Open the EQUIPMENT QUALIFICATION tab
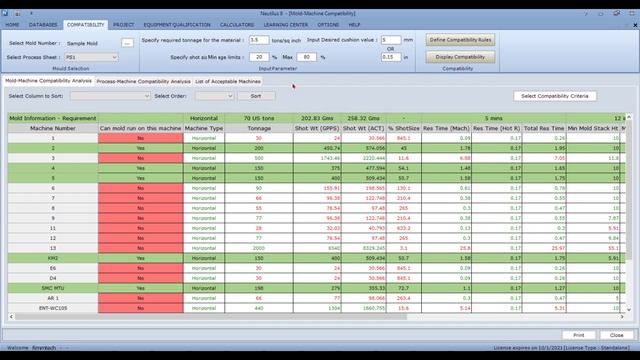 pos(177,25)
